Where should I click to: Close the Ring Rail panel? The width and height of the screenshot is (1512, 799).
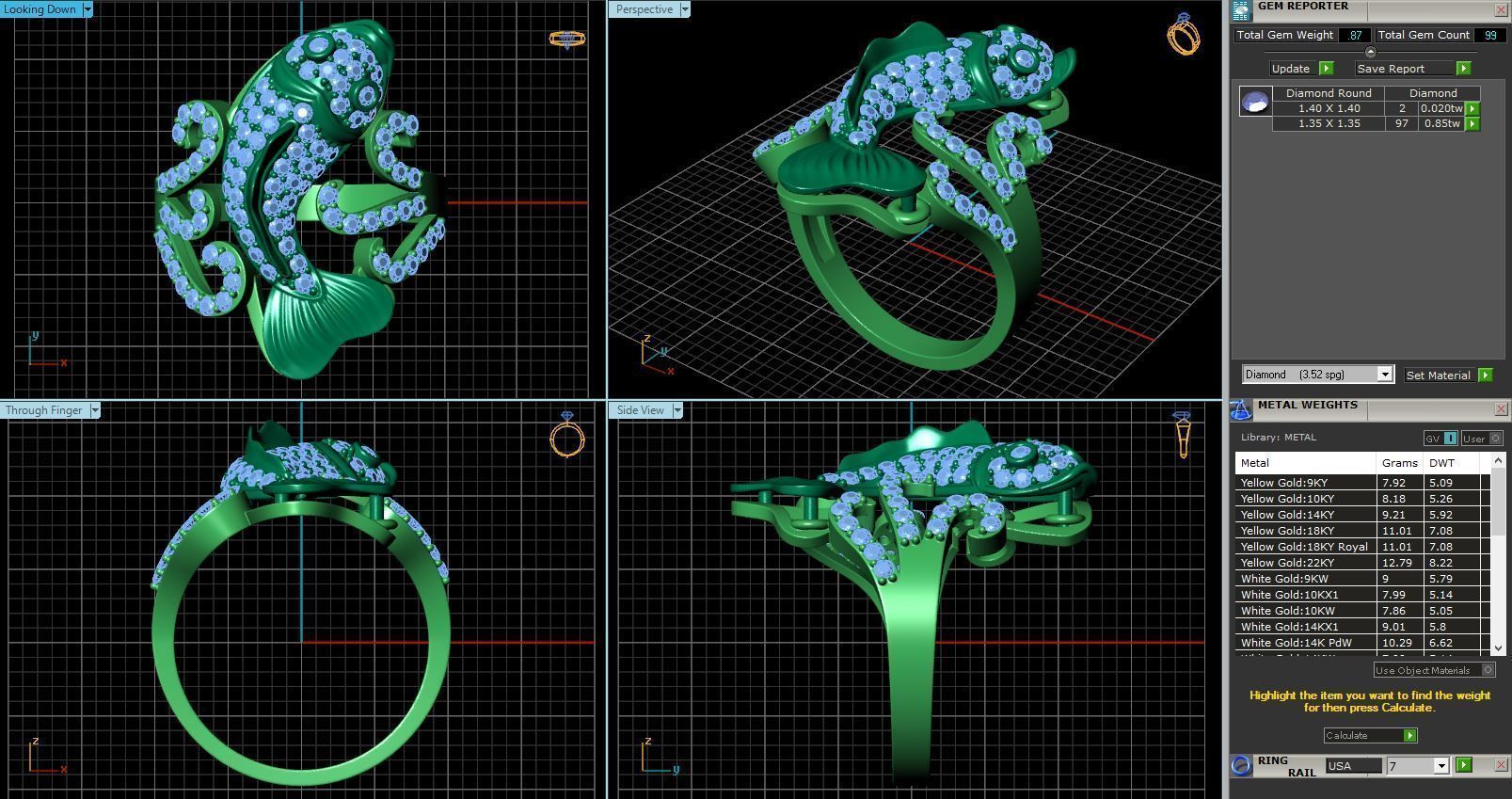point(1501,765)
